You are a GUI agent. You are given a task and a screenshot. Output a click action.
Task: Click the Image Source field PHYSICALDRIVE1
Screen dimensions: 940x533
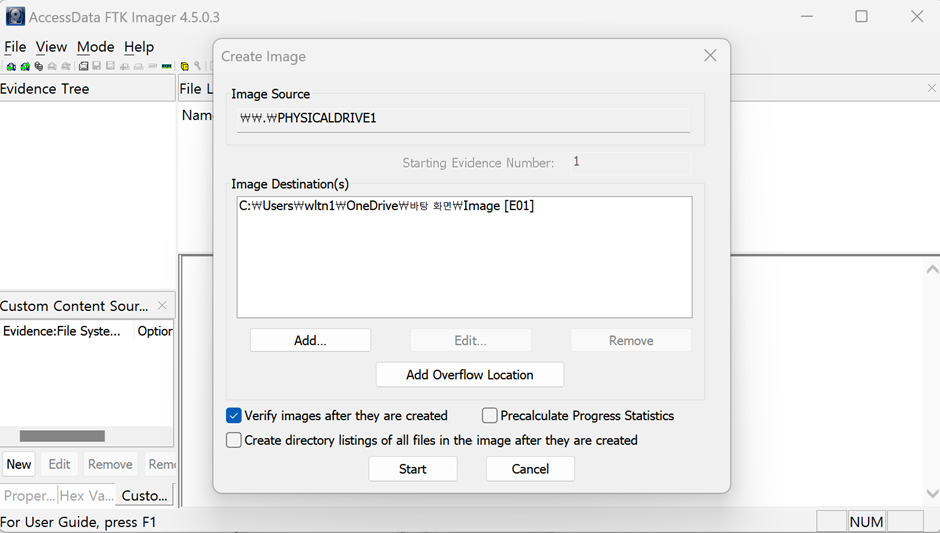click(463, 119)
